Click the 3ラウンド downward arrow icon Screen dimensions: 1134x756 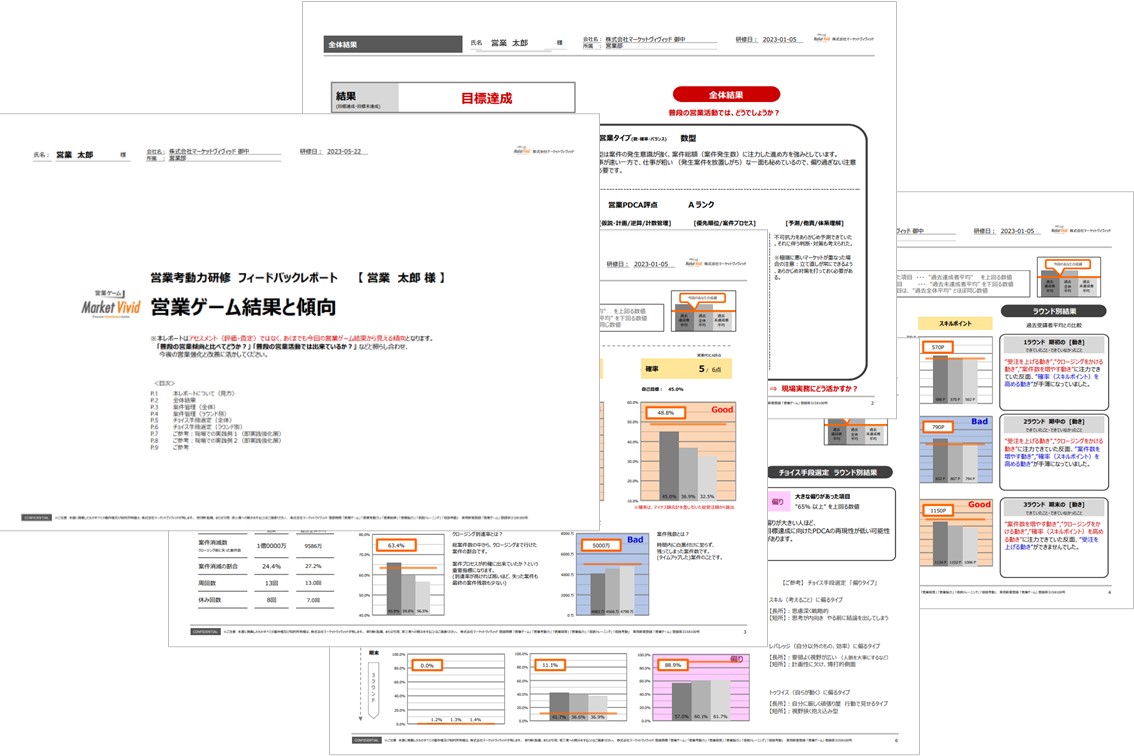coord(373,690)
